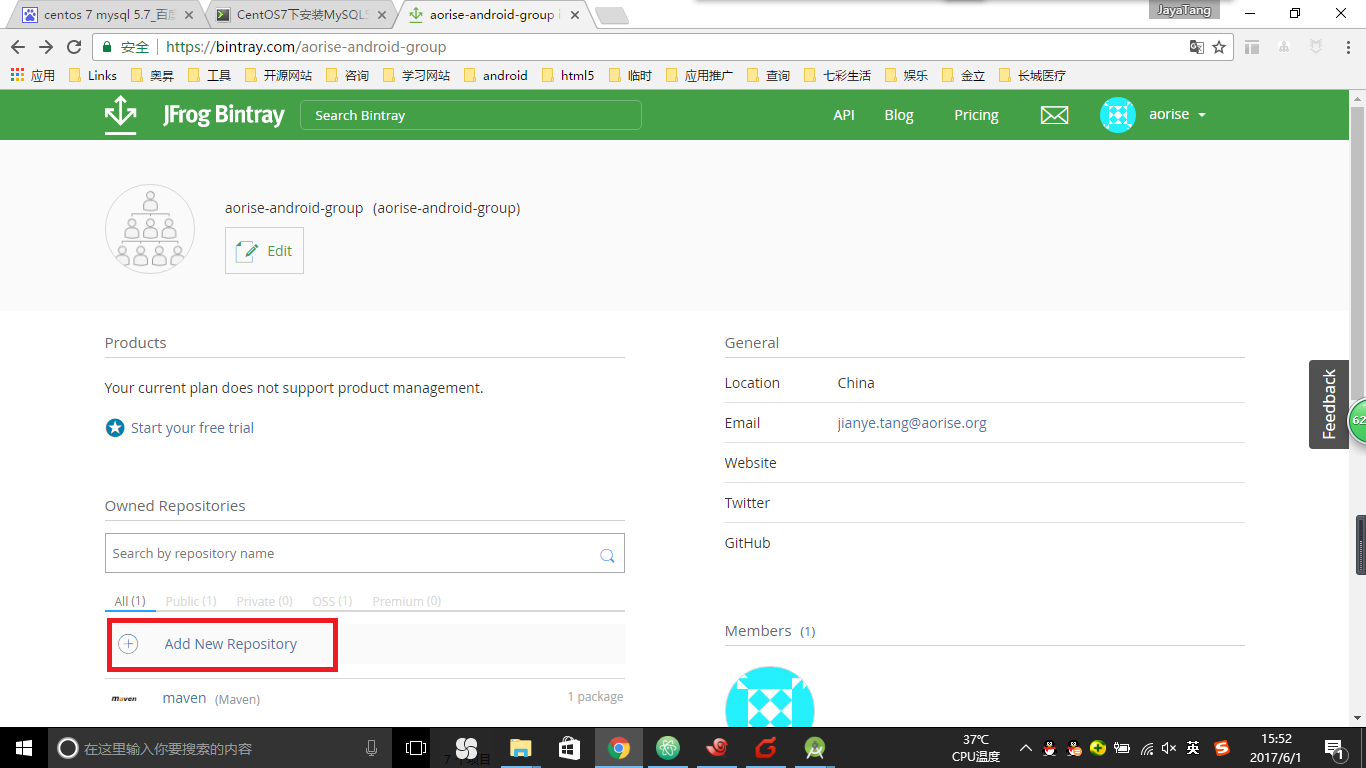Select the Private (0) filter tab
Viewport: 1366px width, 768px height.
pos(264,601)
